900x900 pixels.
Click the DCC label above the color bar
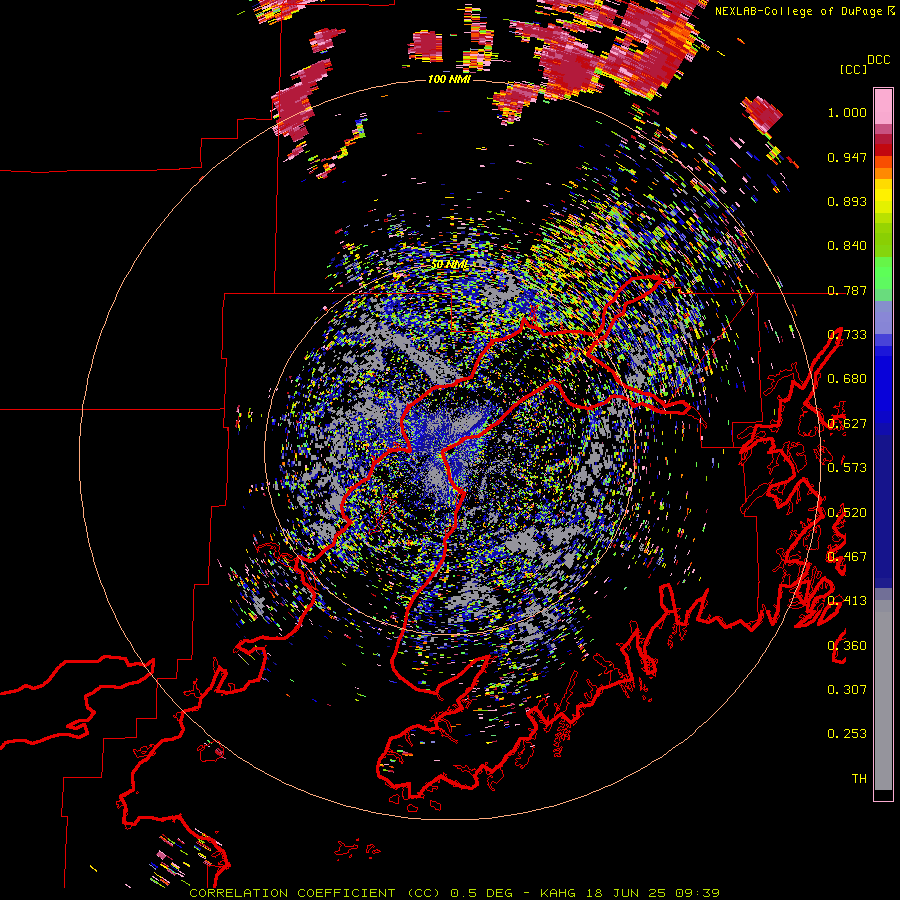(879, 60)
